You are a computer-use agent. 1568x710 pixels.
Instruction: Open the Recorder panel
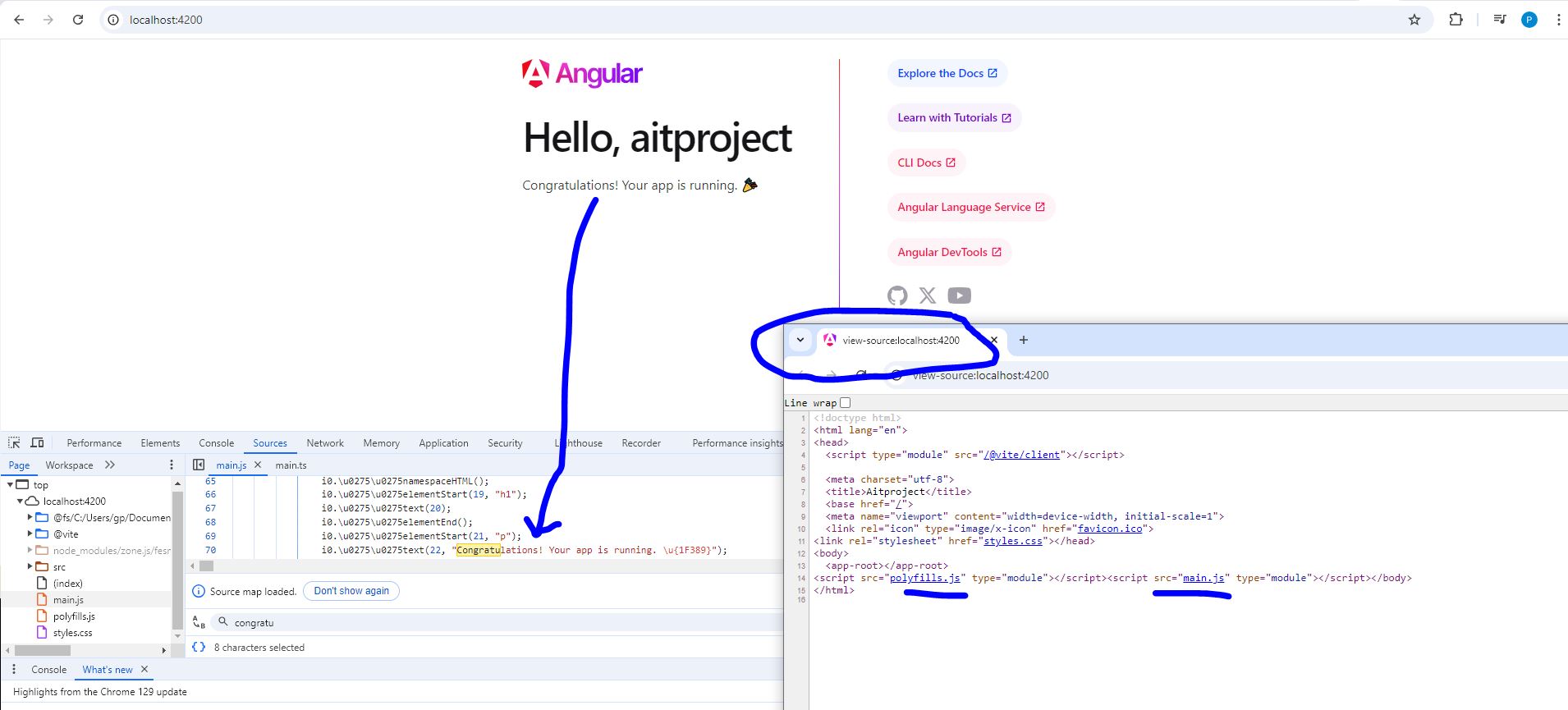point(641,442)
